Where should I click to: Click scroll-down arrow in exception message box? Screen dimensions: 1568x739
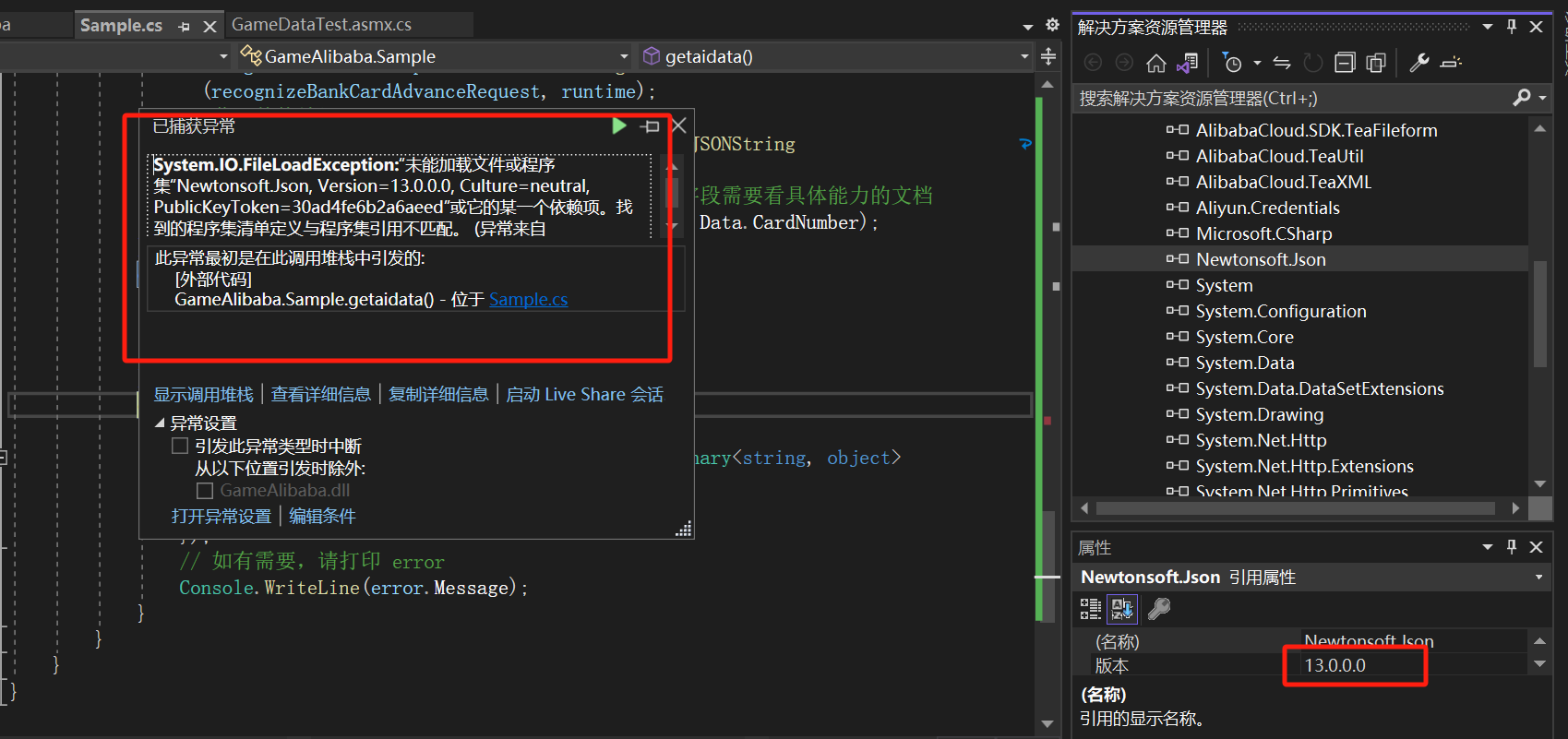(674, 226)
